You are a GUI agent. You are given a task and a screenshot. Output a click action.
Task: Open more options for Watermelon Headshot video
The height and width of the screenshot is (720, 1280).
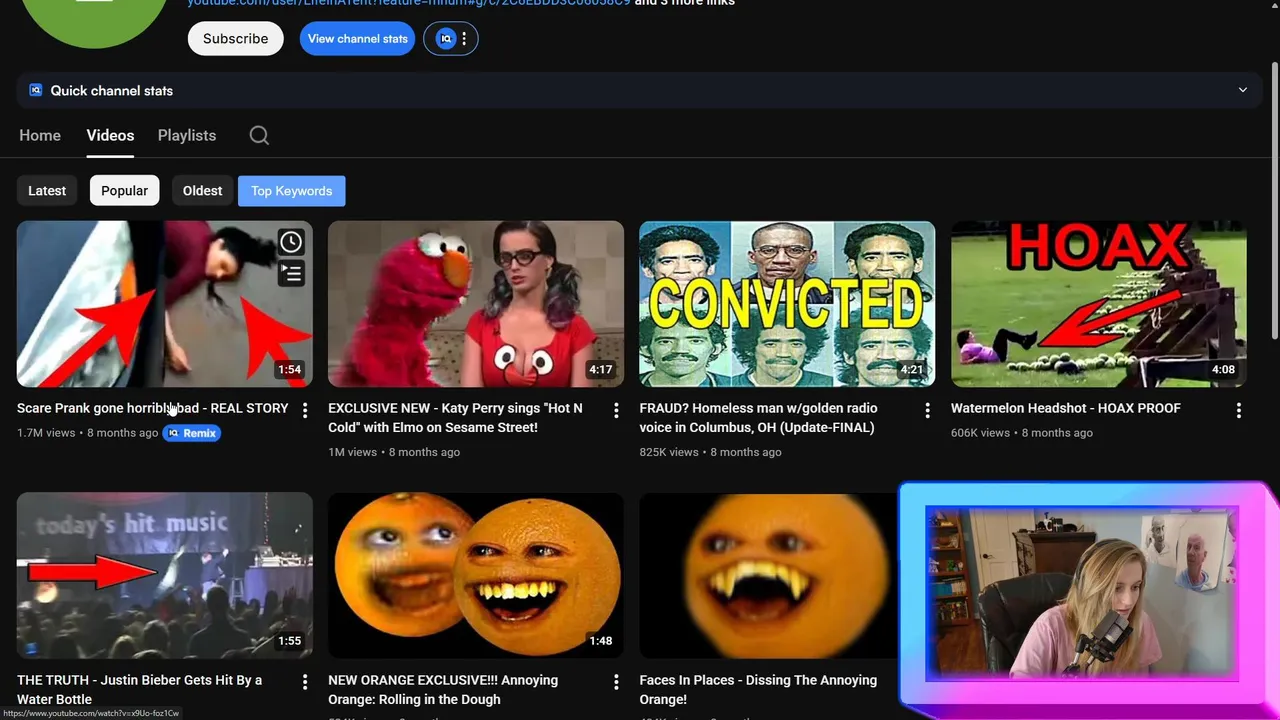pyautogui.click(x=1239, y=410)
